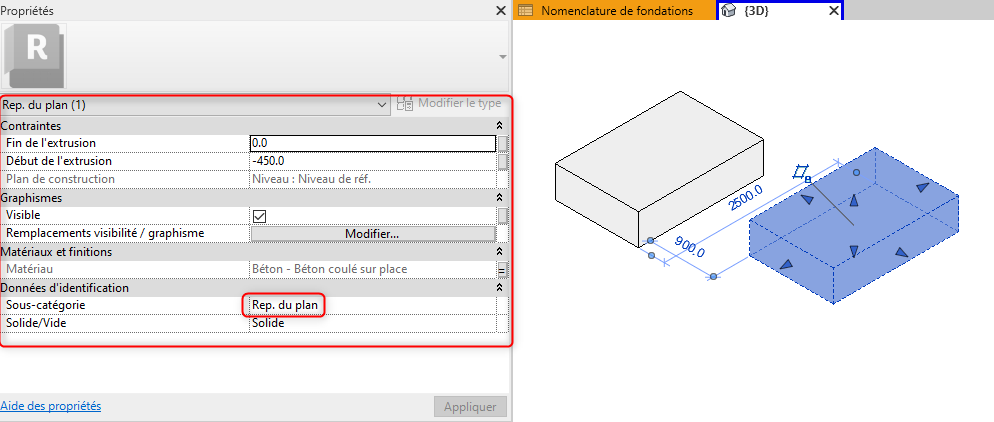Collapse the Contraintes section
Screen dimensions: 994x422
500,125
